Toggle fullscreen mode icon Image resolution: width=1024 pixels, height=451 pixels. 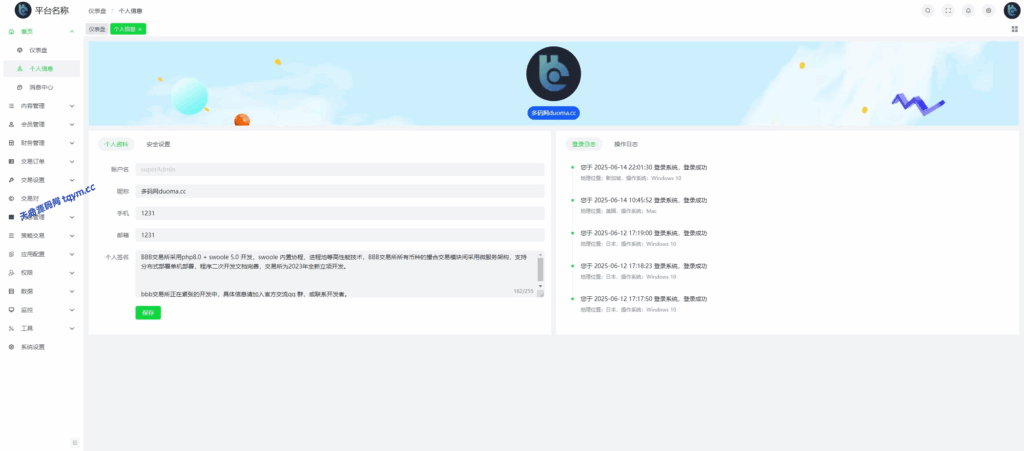[x=948, y=10]
